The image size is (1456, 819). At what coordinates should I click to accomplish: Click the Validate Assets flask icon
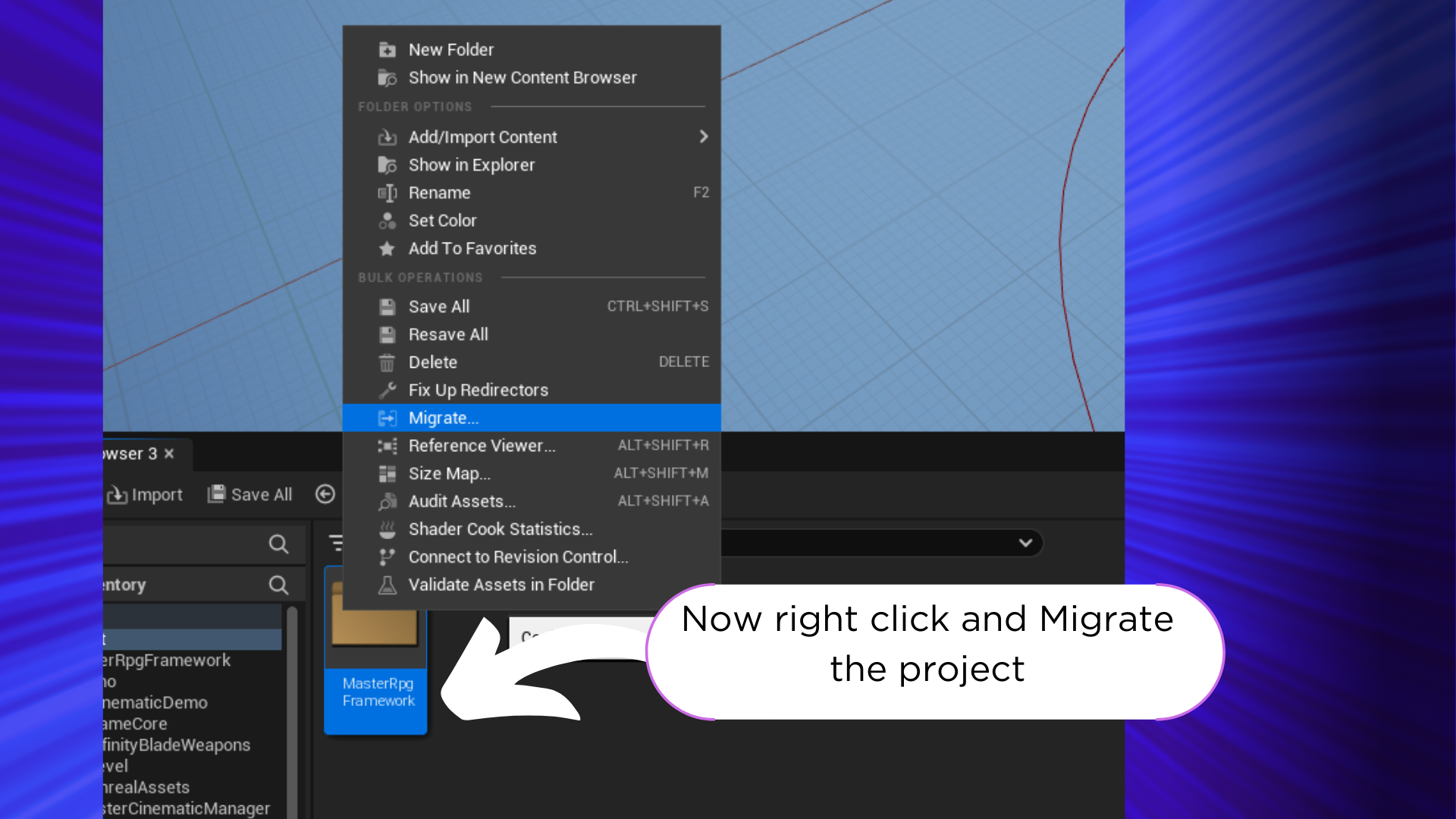coord(388,585)
